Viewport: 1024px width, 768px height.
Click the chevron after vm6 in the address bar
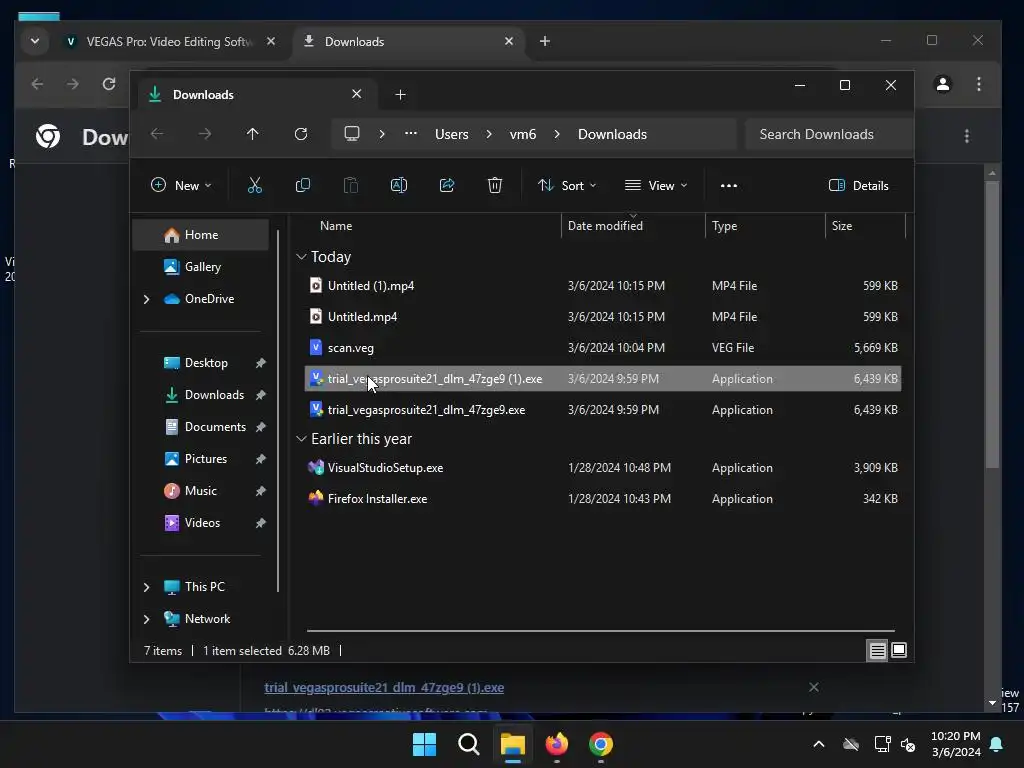click(557, 134)
